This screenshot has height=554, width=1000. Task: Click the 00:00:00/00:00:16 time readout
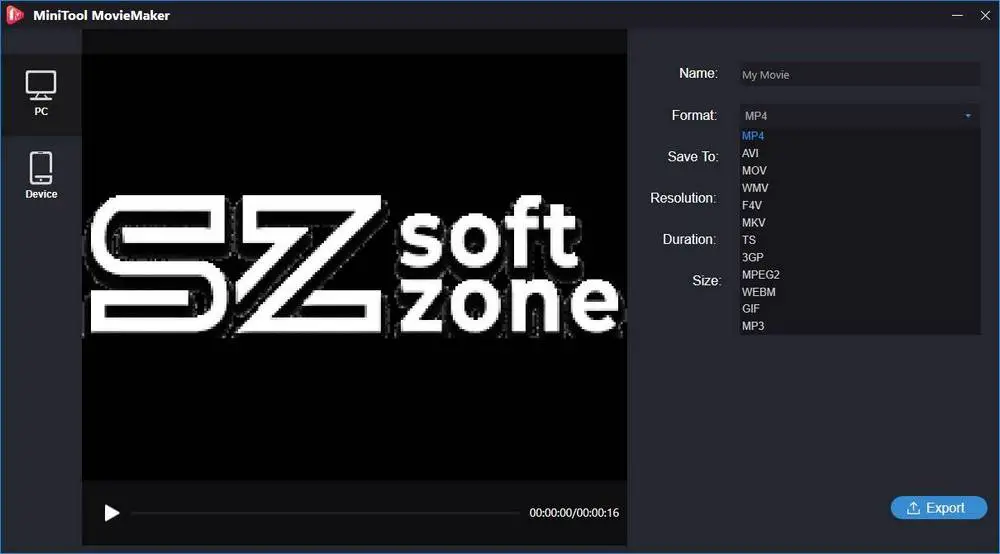[x=574, y=513]
